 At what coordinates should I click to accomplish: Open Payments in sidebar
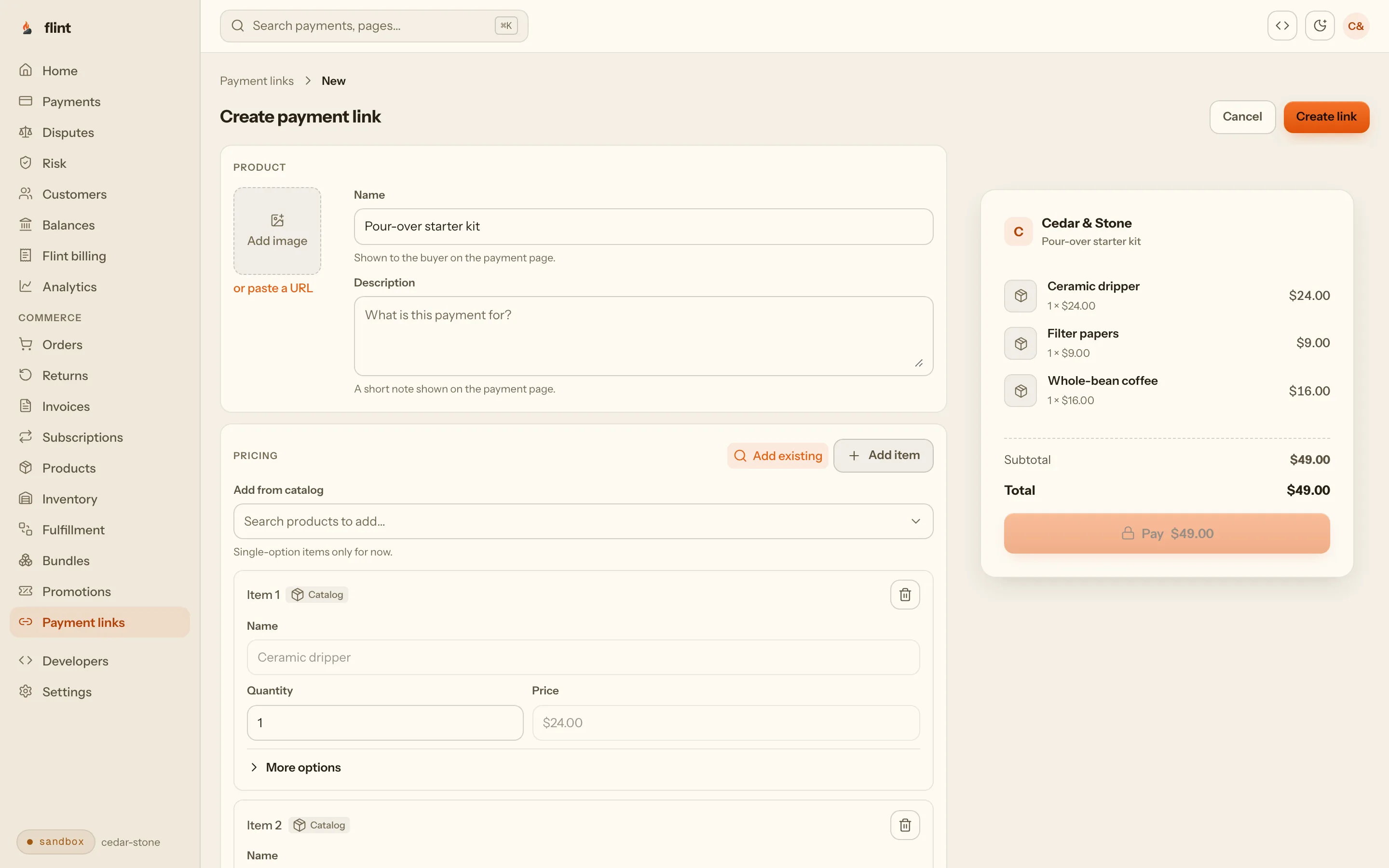tap(100, 102)
